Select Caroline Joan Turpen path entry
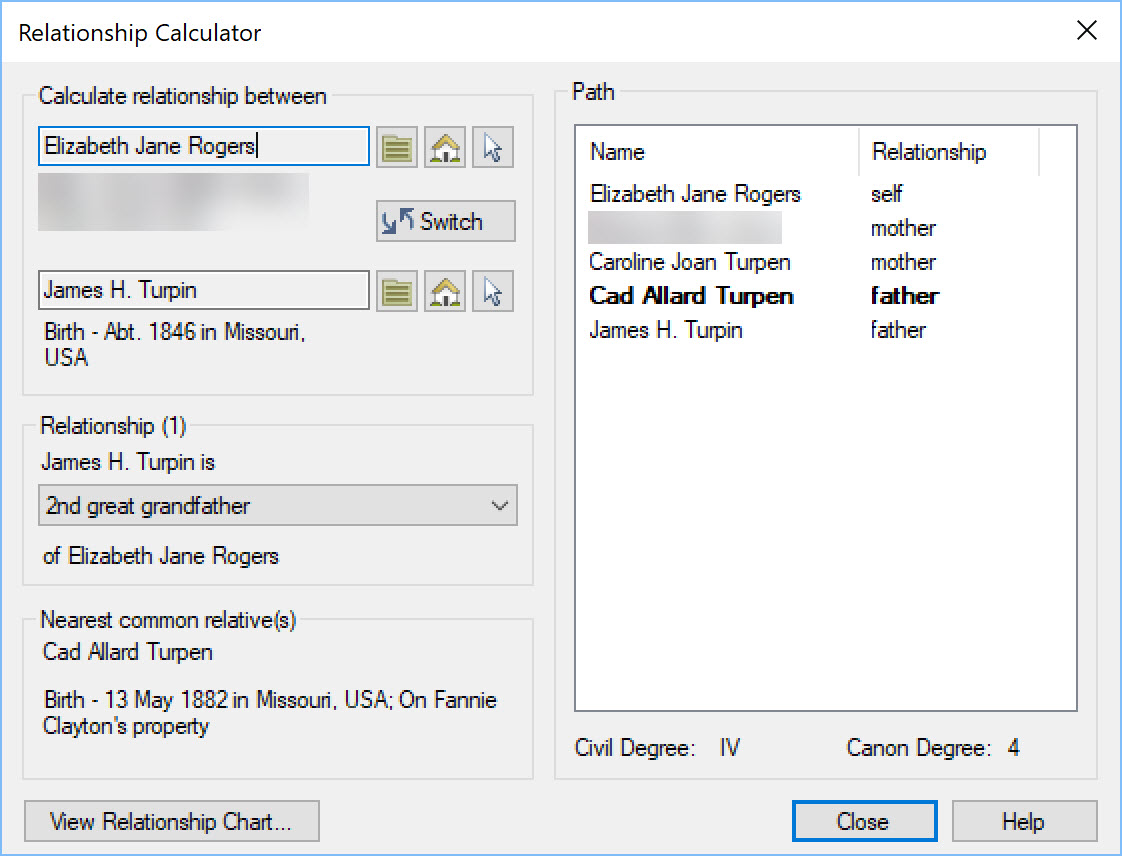 point(688,262)
